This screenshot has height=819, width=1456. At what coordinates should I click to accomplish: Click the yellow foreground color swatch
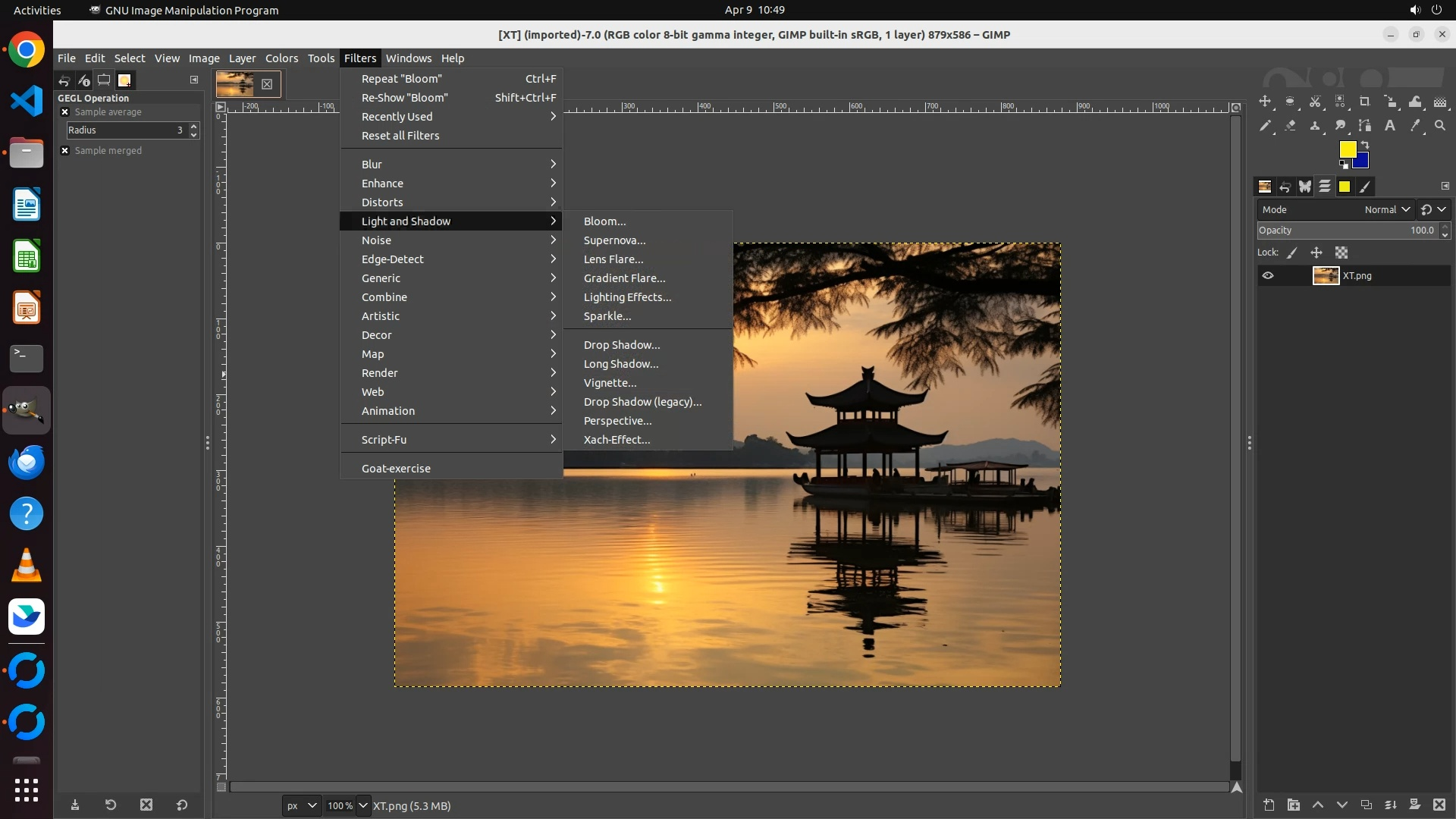[1347, 149]
